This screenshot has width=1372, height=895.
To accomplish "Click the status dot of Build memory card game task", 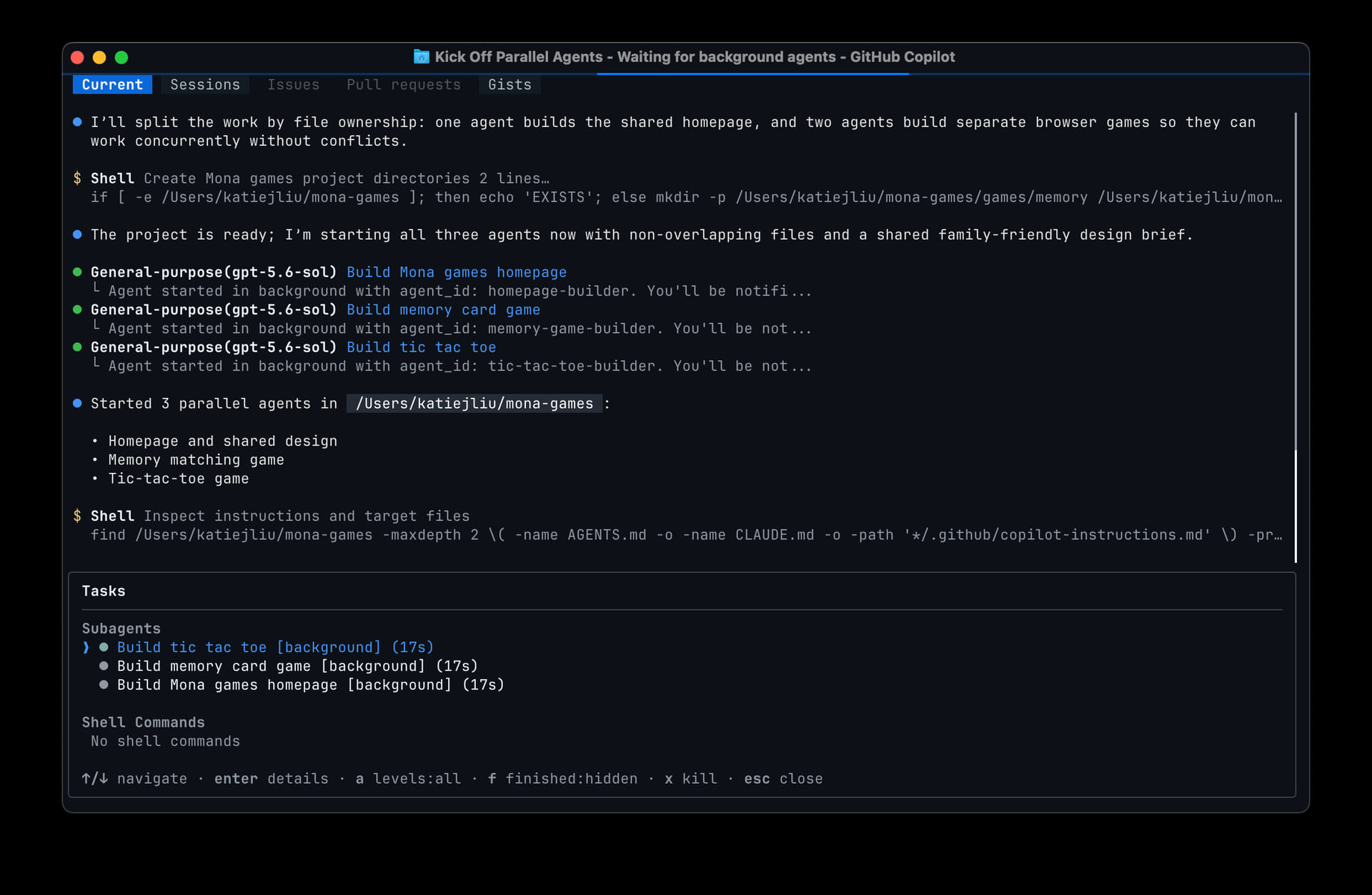I will pyautogui.click(x=104, y=666).
